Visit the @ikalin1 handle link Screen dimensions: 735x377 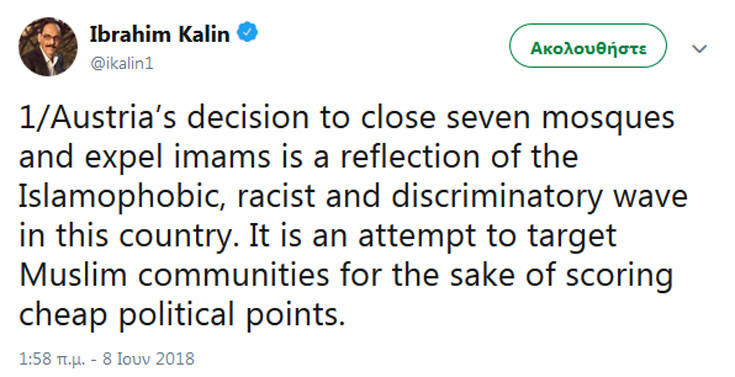(122, 63)
